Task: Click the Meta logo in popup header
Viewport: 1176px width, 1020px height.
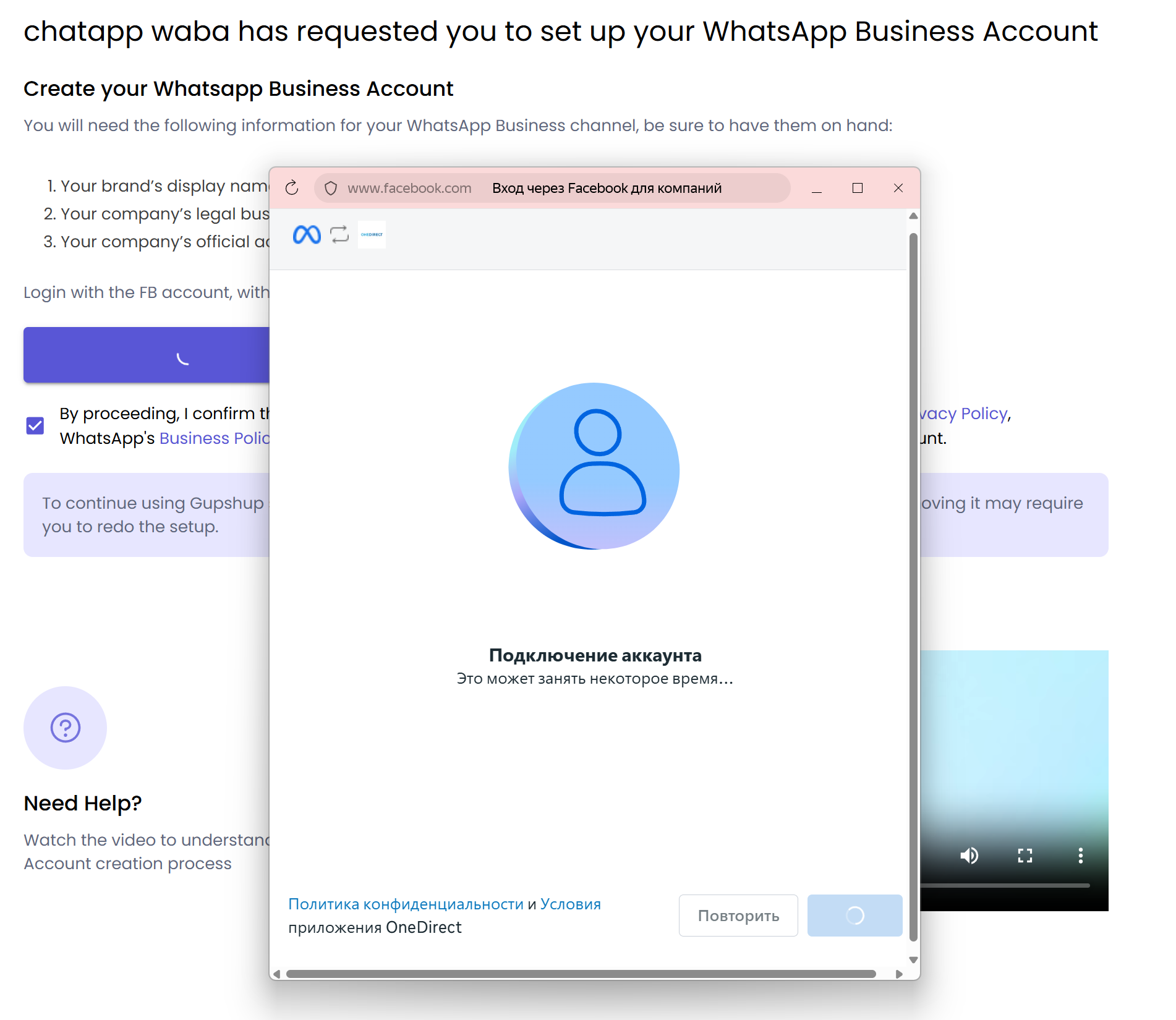Action: point(307,235)
